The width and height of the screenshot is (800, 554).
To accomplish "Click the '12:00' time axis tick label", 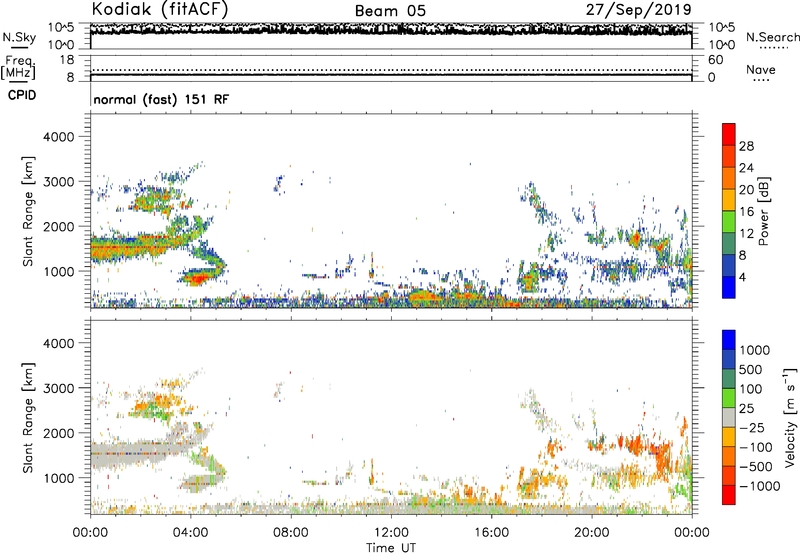I will tap(391, 533).
